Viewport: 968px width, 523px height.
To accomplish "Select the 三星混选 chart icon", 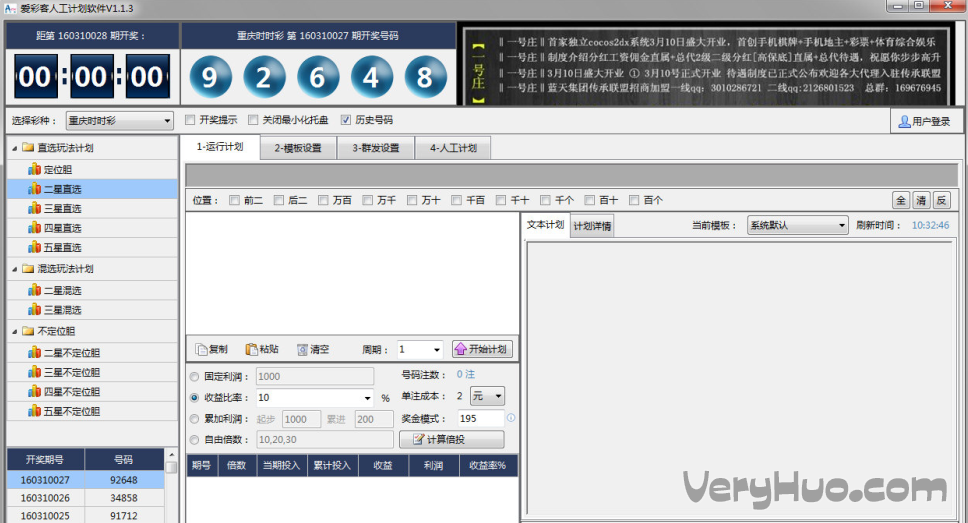I will coord(35,310).
